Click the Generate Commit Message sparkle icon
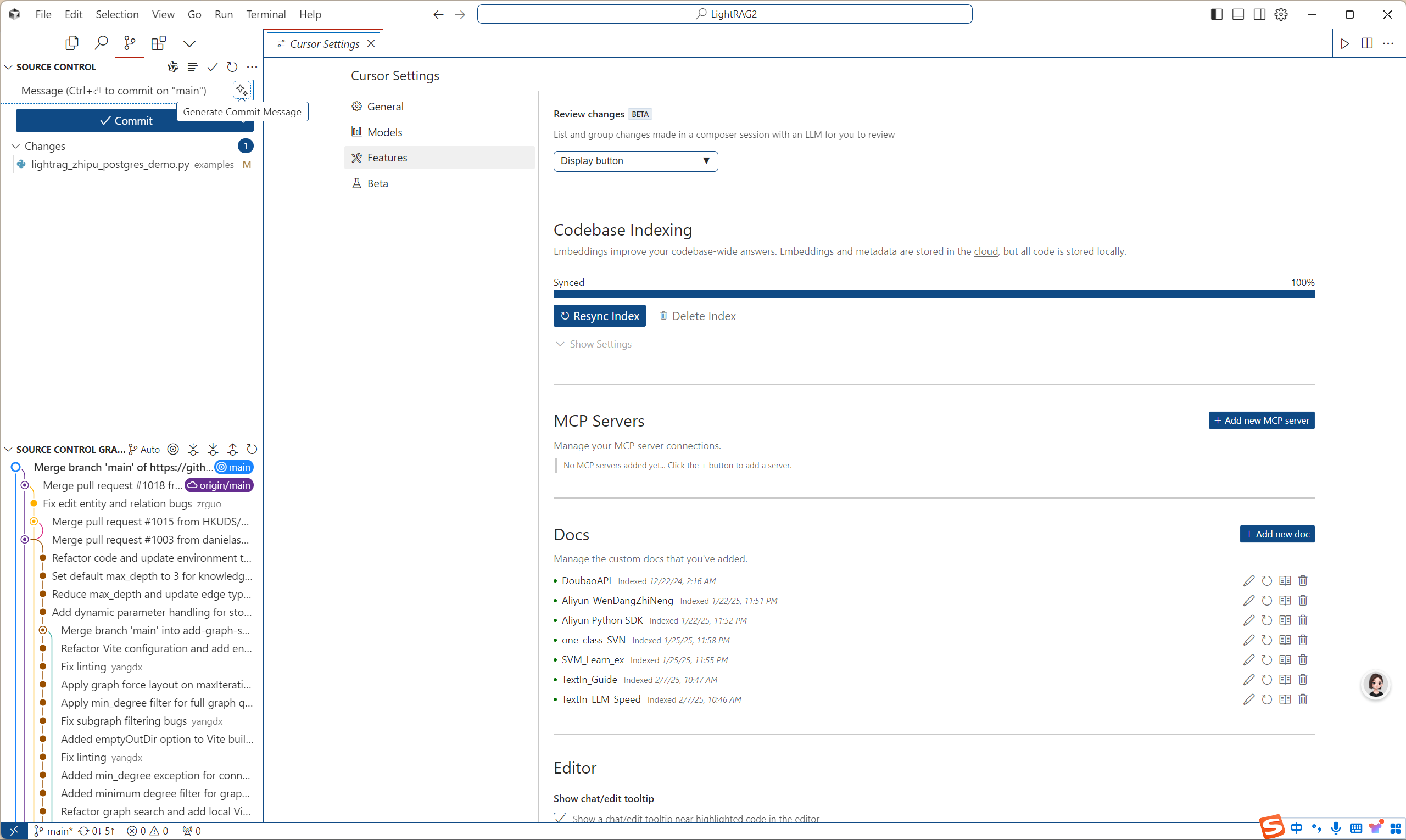 pos(242,90)
